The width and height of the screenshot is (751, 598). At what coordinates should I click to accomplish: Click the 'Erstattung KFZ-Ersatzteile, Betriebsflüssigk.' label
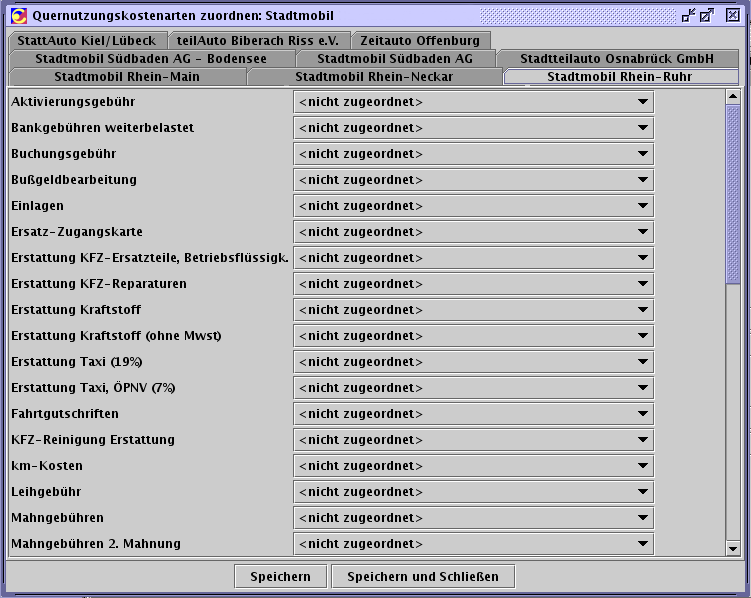tap(150, 258)
